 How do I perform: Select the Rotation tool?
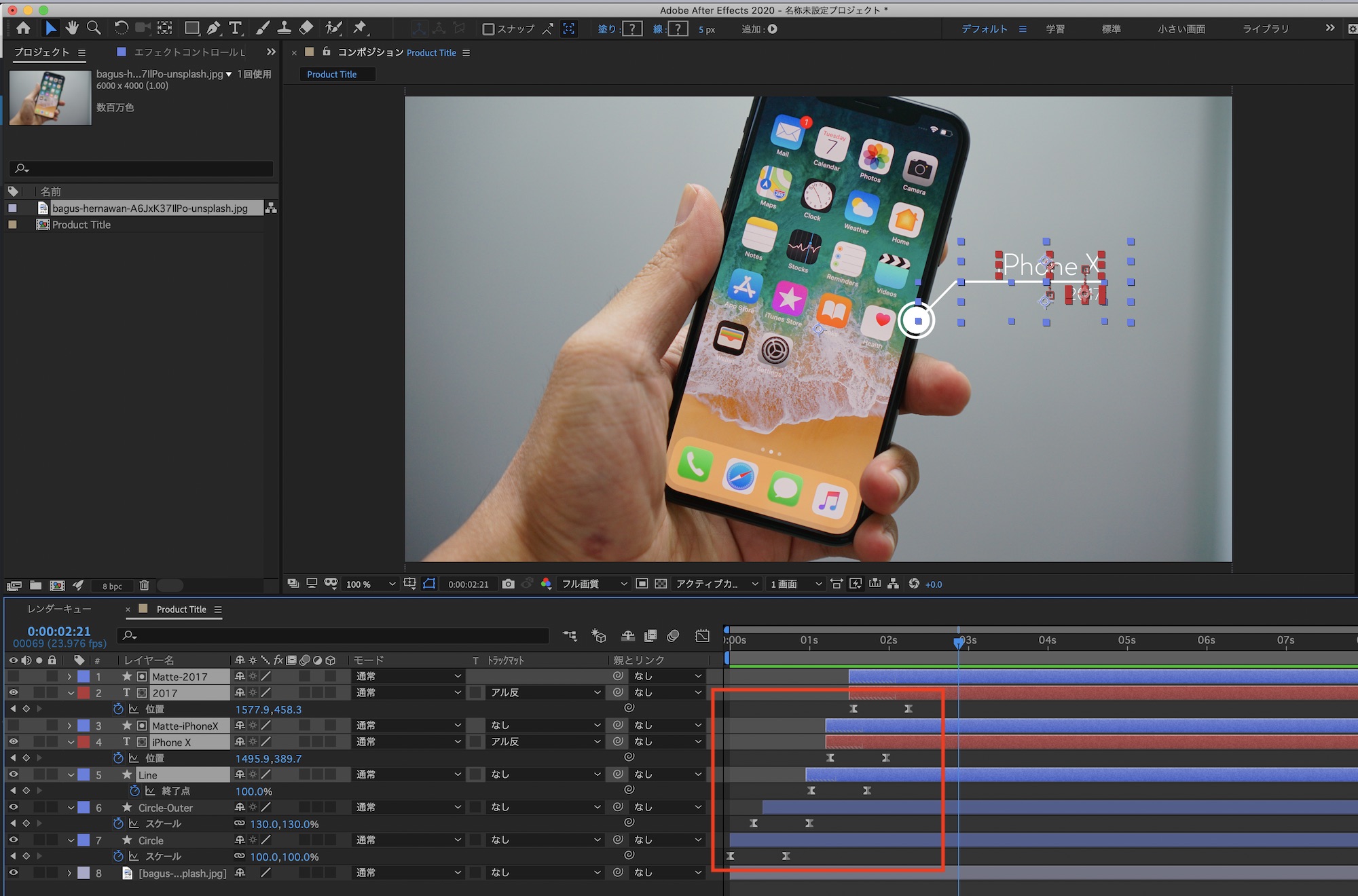coord(121,28)
